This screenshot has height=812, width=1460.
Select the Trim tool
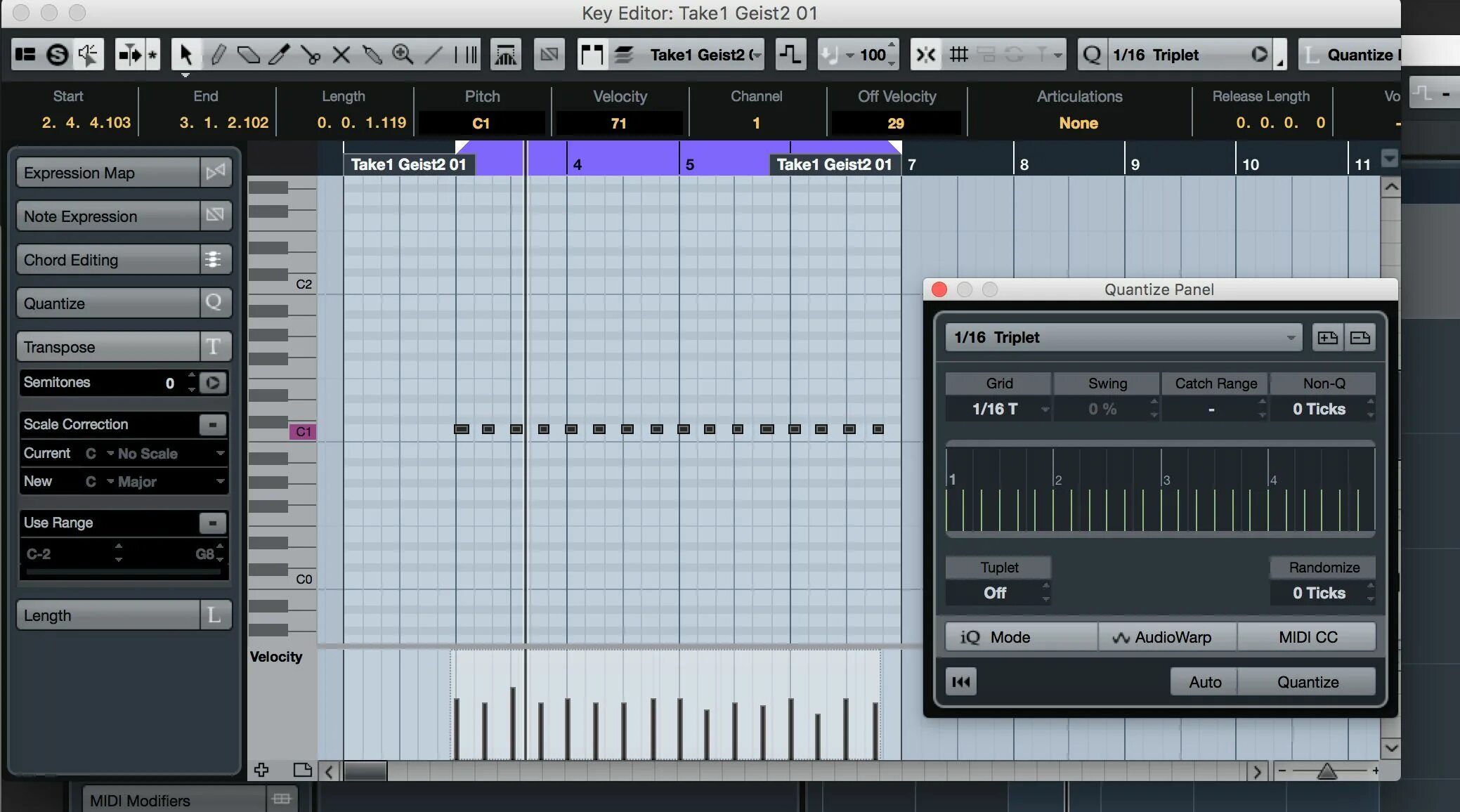279,54
